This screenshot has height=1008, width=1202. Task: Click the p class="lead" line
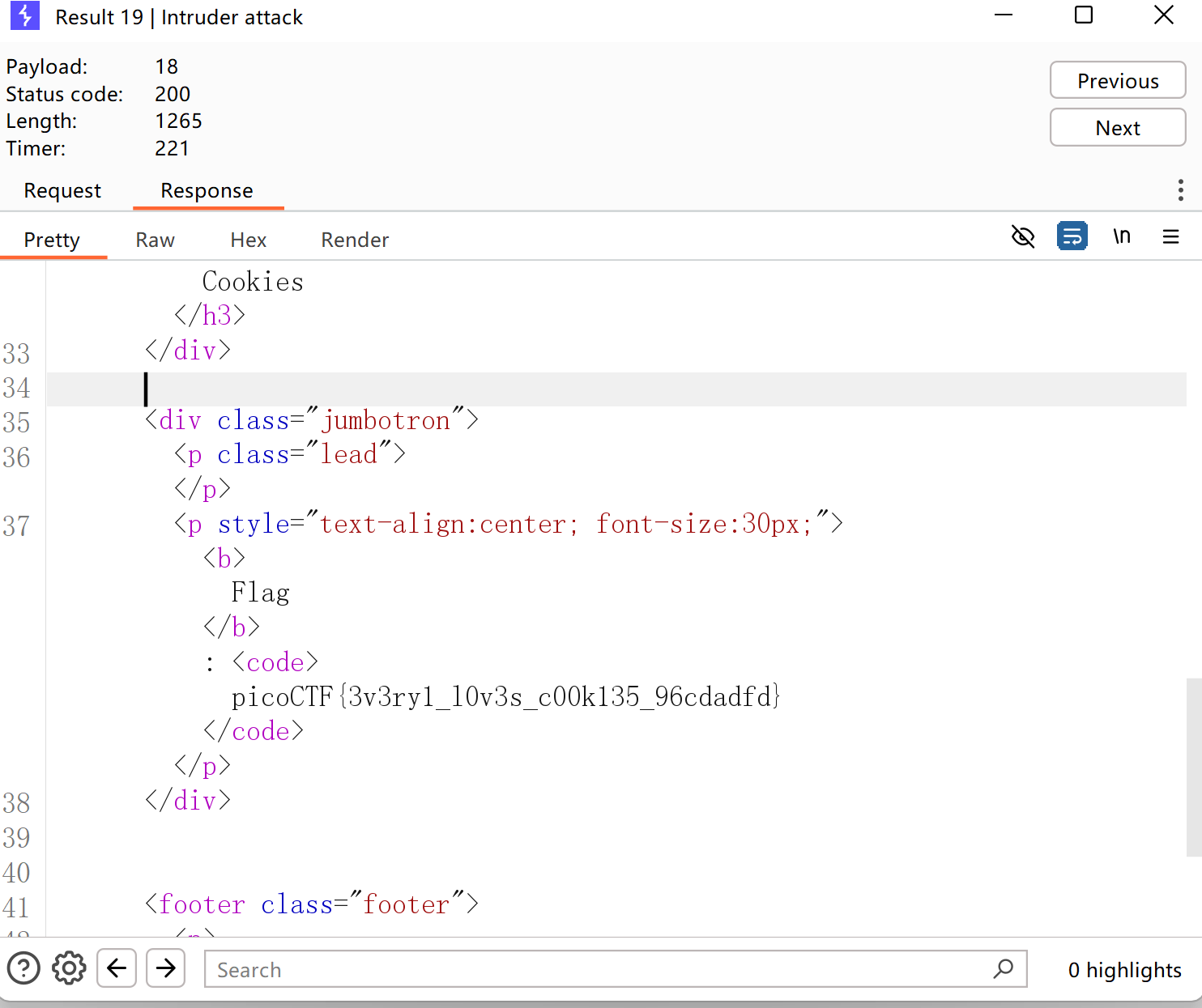290,454
